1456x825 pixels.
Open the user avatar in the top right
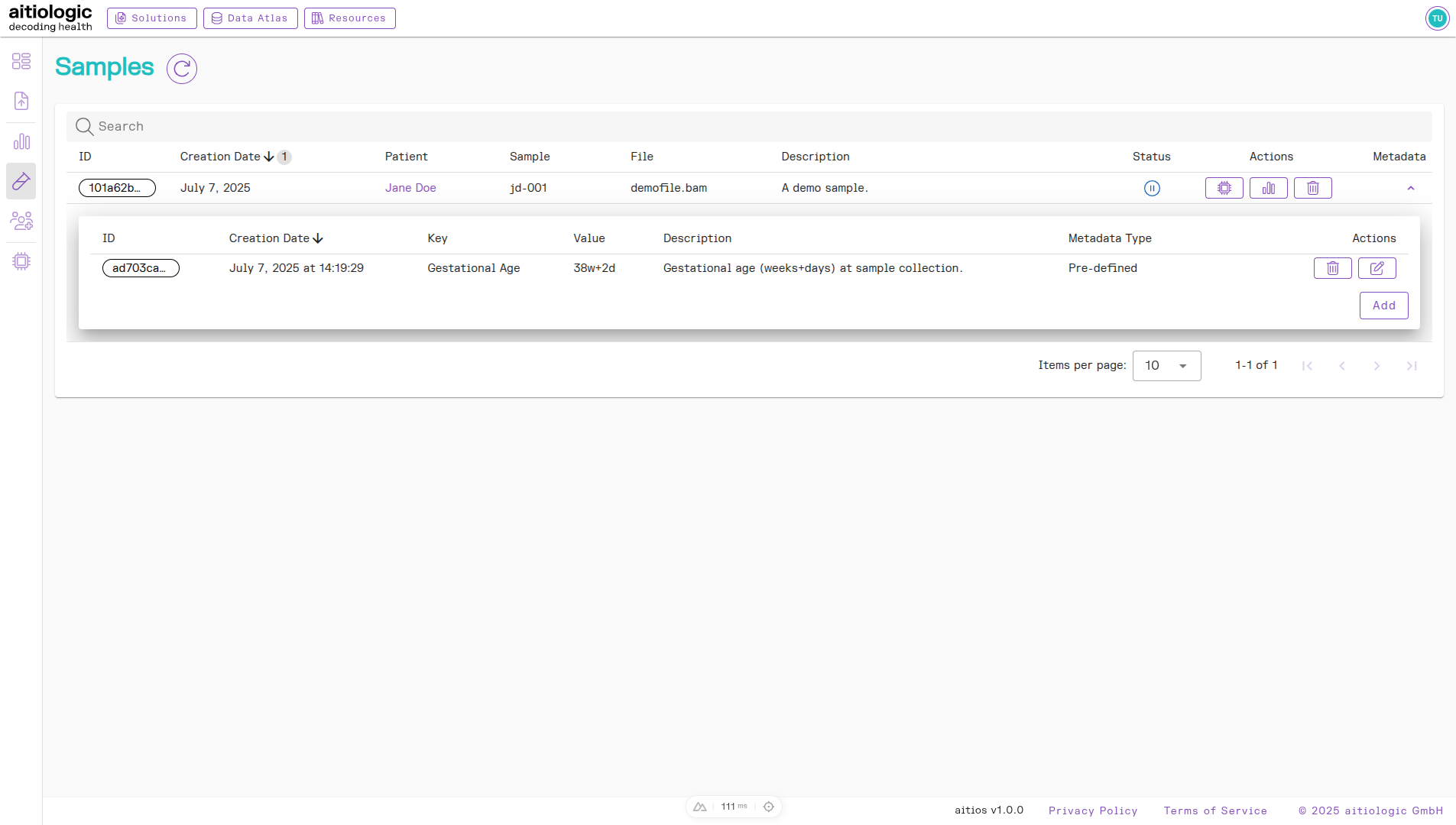point(1437,18)
